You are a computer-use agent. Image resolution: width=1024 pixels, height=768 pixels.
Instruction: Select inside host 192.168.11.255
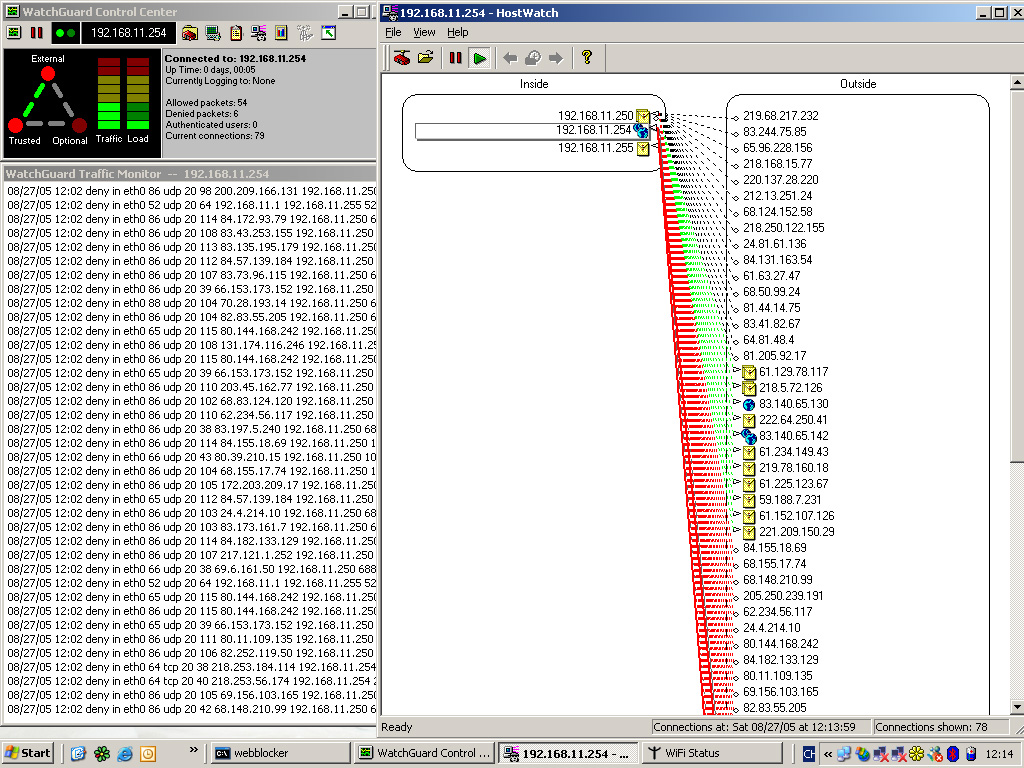(x=596, y=148)
